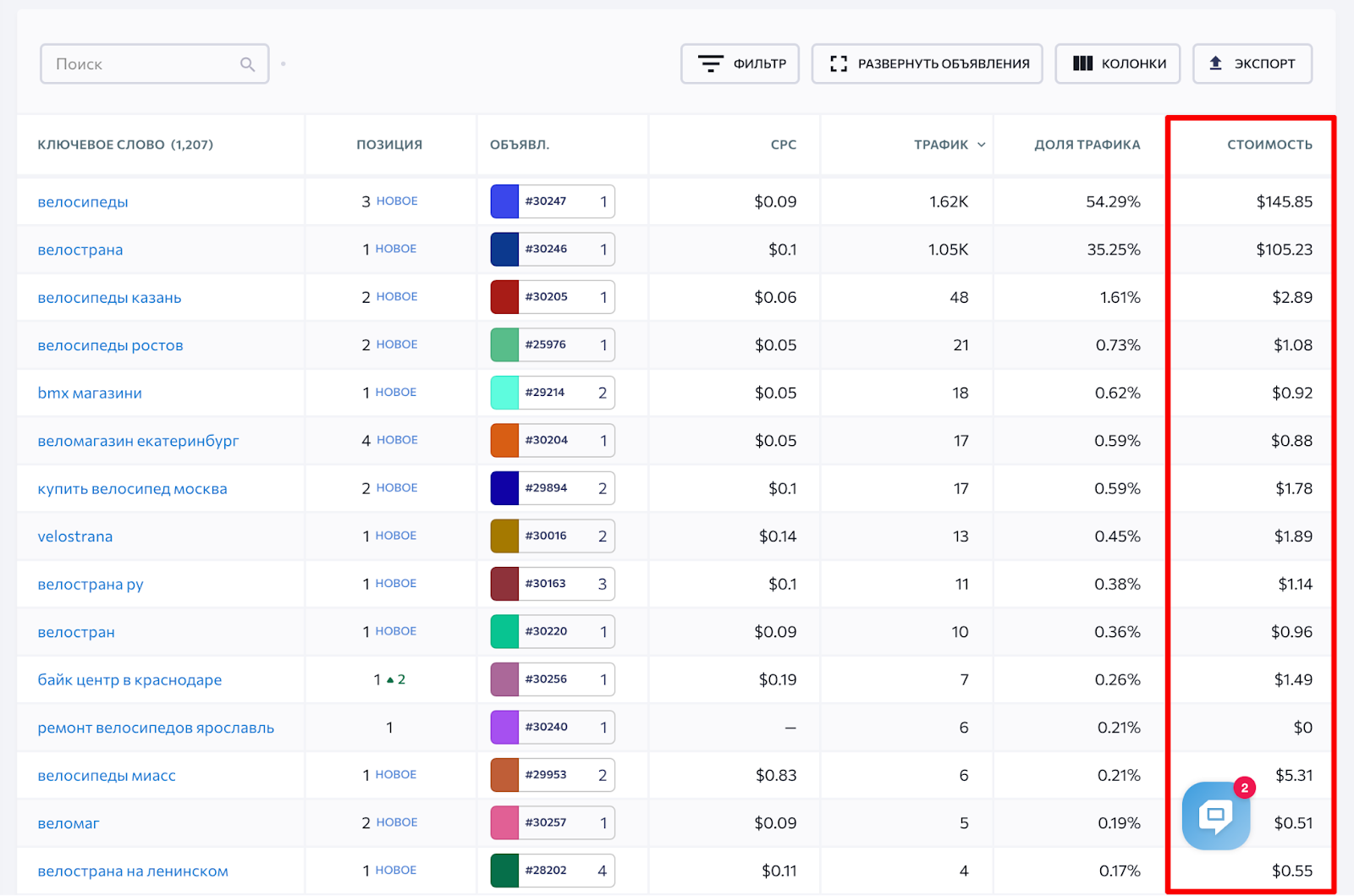Viewport: 1354px width, 896px height.
Task: Open keyword bmx магазини
Action: click(x=90, y=393)
